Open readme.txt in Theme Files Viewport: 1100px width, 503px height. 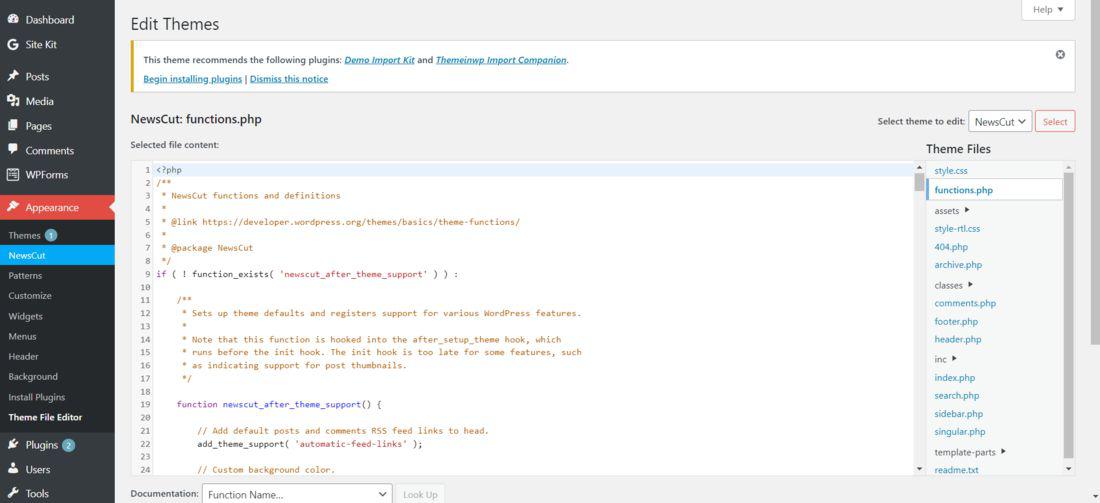tap(956, 470)
